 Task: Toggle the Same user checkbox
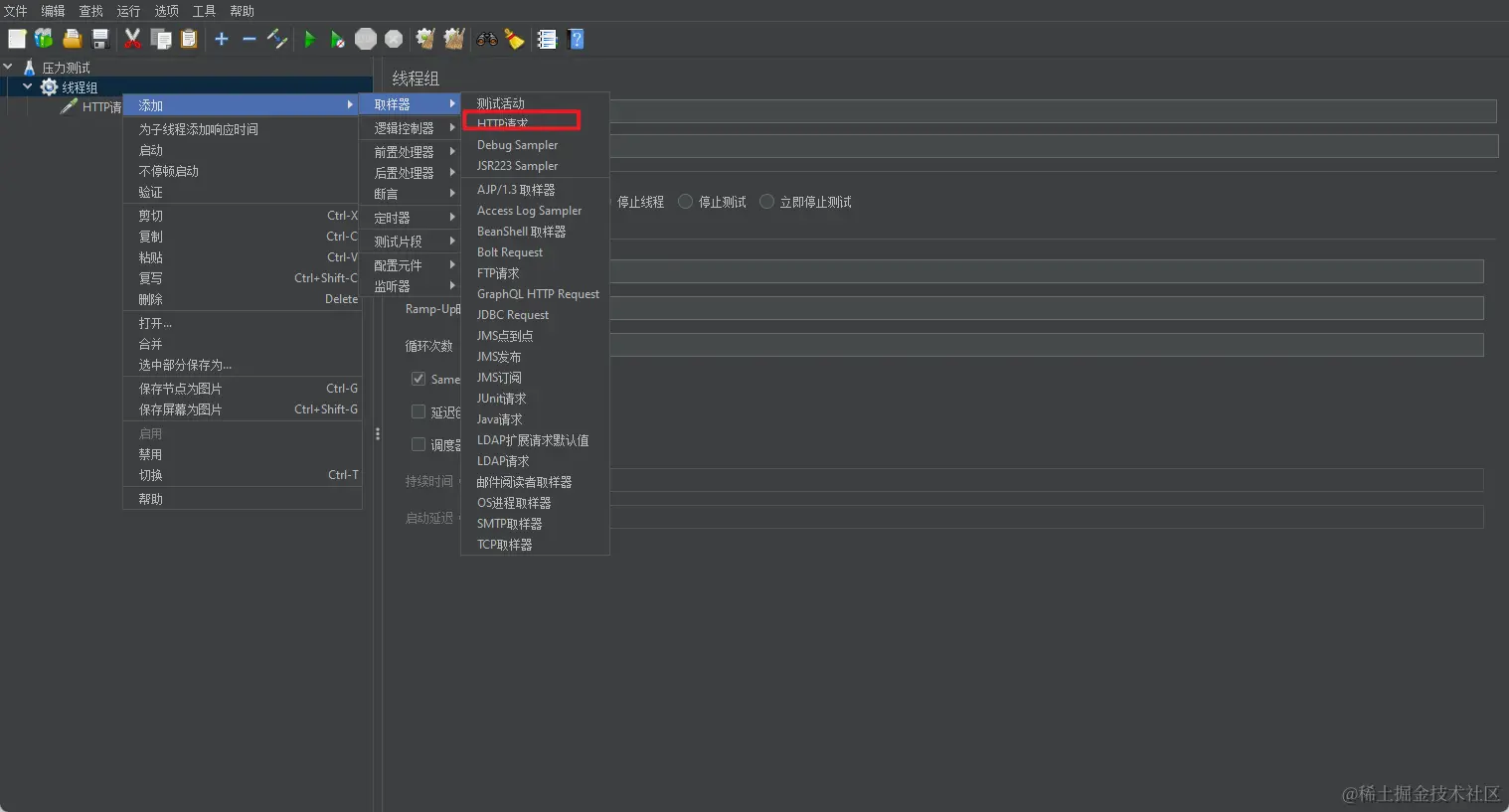click(419, 379)
